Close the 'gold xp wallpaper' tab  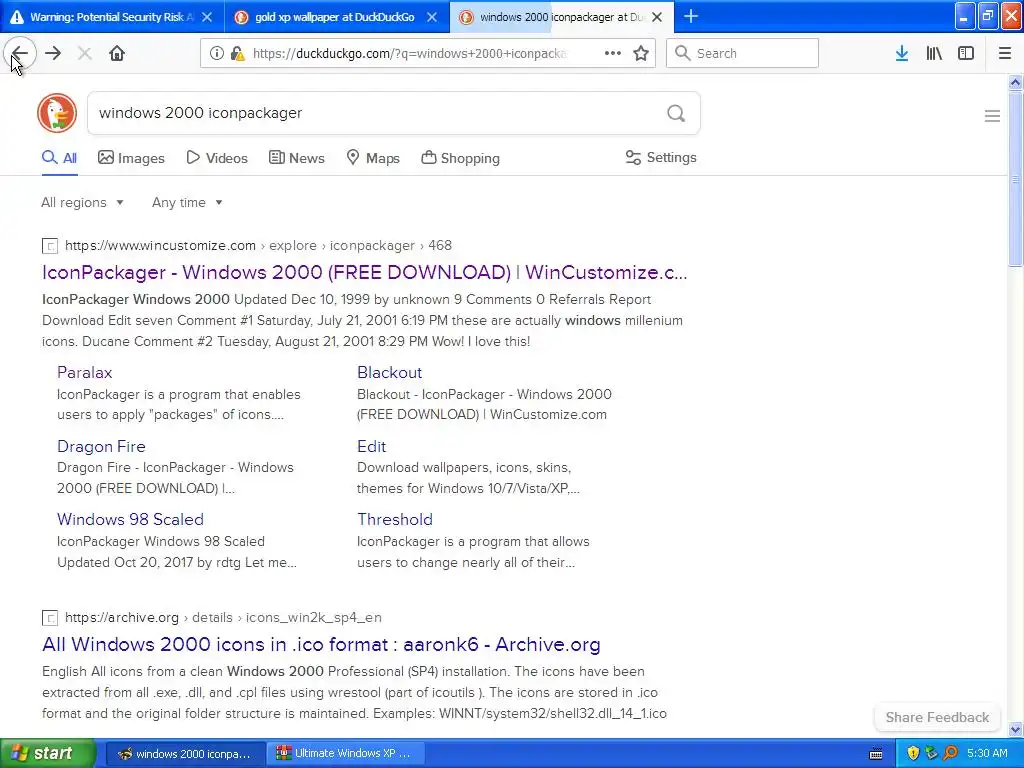432,17
